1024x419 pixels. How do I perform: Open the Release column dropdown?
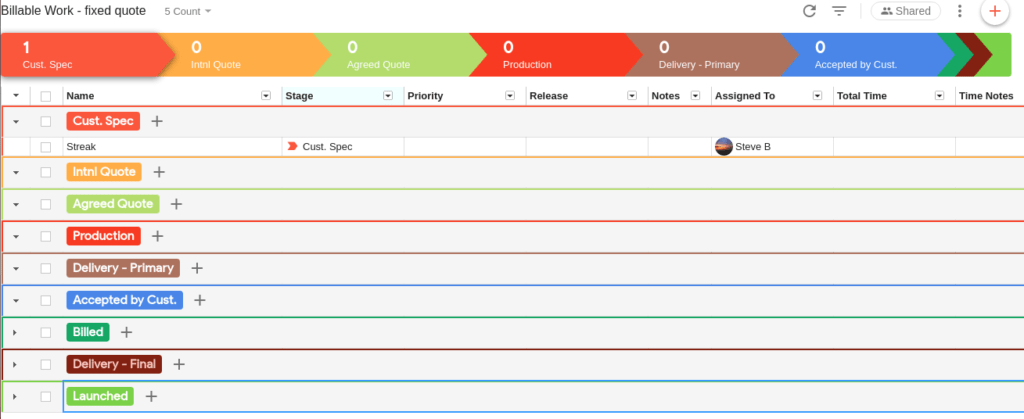(632, 96)
